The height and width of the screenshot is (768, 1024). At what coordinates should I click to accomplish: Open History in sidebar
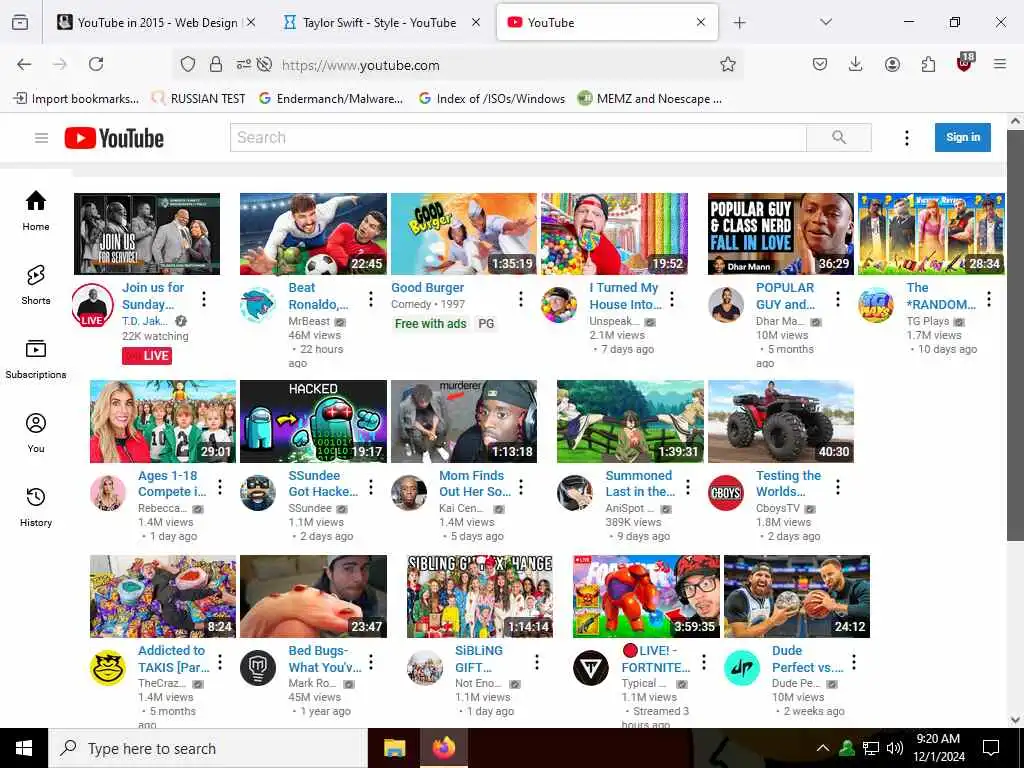pos(36,507)
